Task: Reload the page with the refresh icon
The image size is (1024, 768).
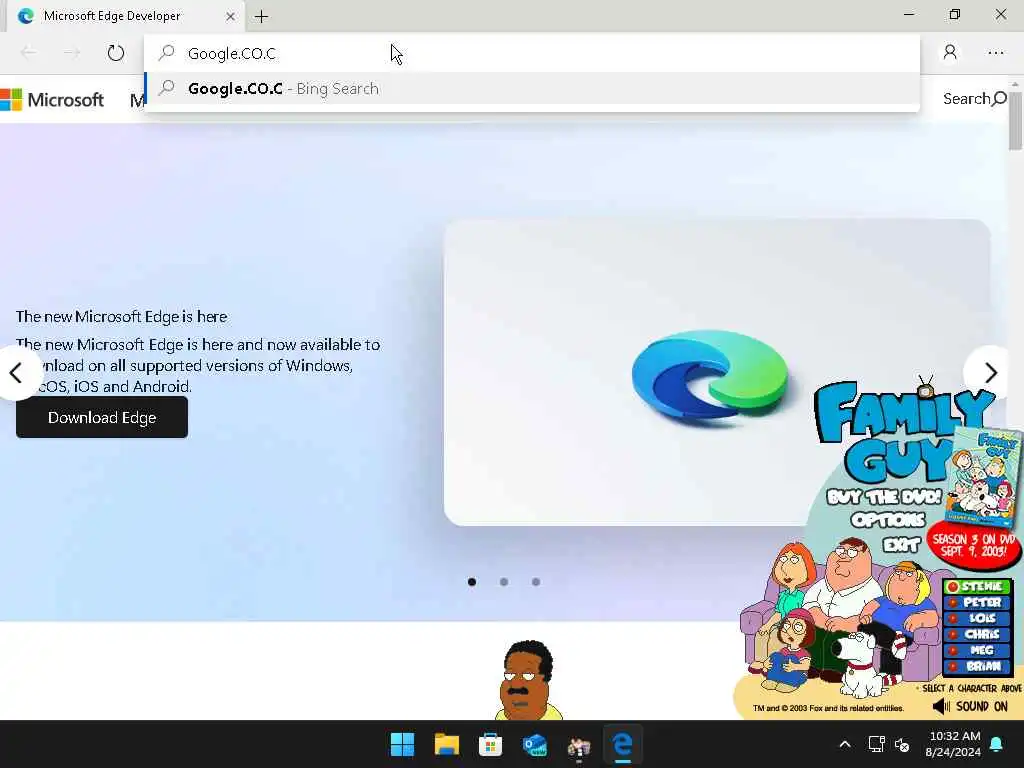Action: [x=116, y=52]
